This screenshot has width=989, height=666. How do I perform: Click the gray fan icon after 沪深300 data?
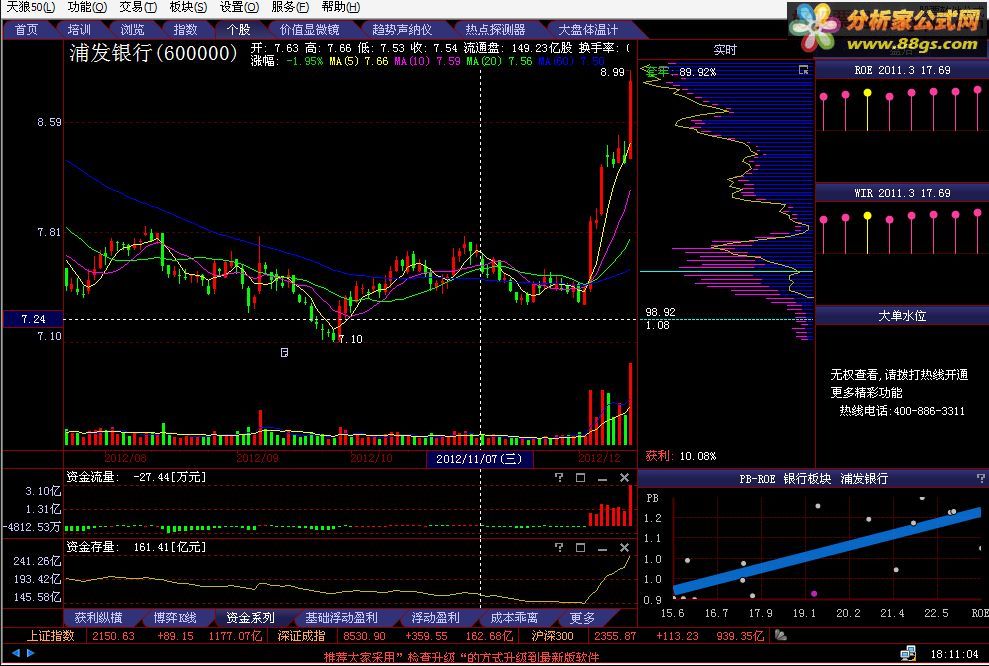(x=781, y=636)
